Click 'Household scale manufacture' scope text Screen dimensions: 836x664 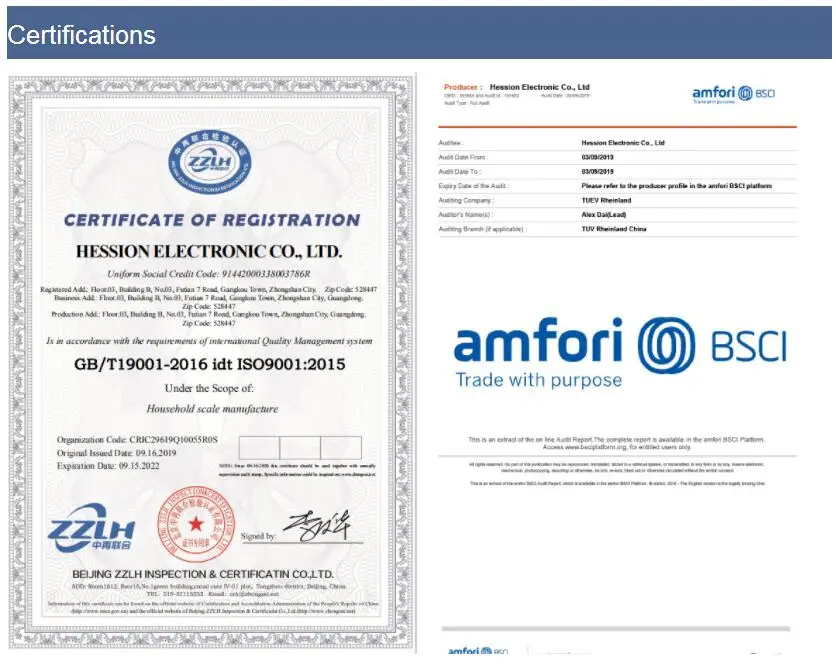[x=212, y=409]
